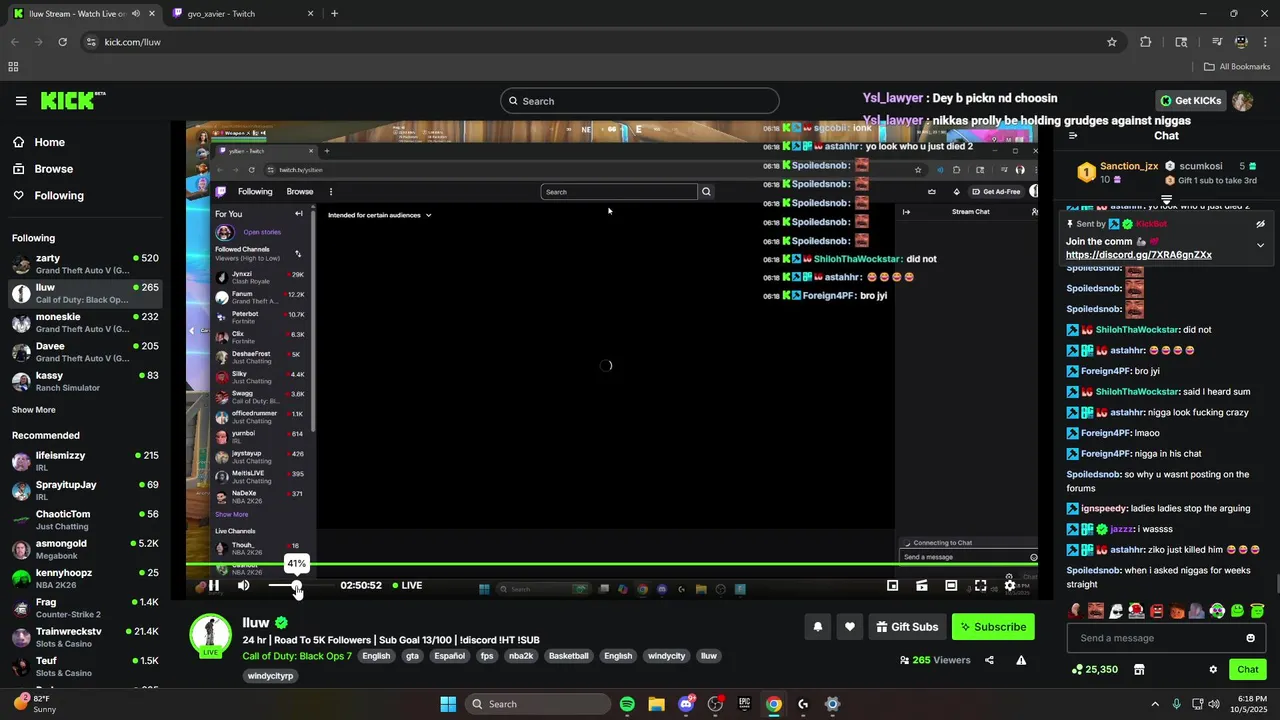Cast the stream via cast icon
Screen dimensions: 1280x720
point(922,586)
